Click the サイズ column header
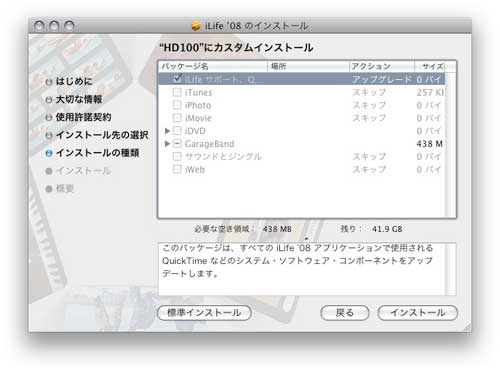 (430, 66)
